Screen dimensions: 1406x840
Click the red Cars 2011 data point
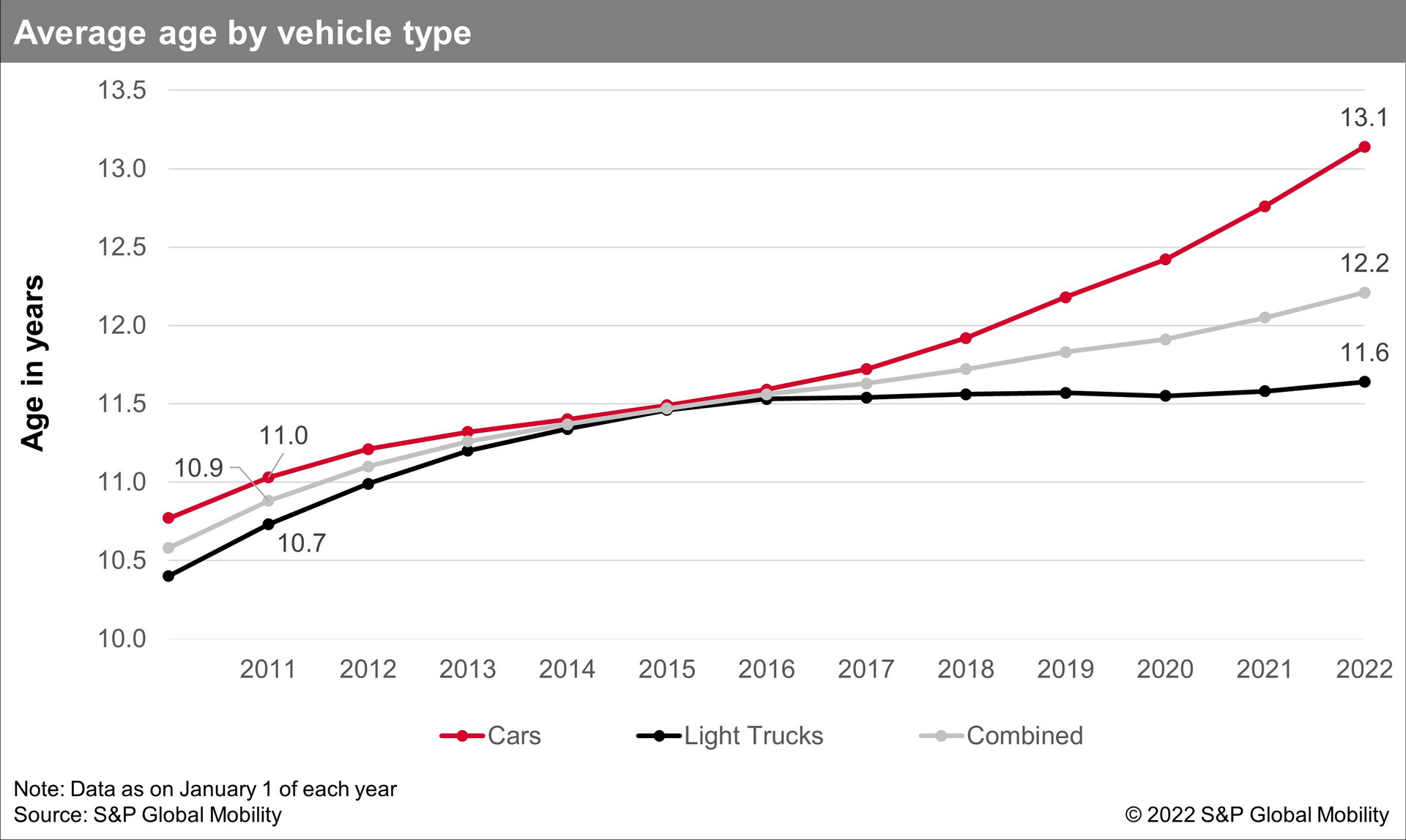click(268, 477)
